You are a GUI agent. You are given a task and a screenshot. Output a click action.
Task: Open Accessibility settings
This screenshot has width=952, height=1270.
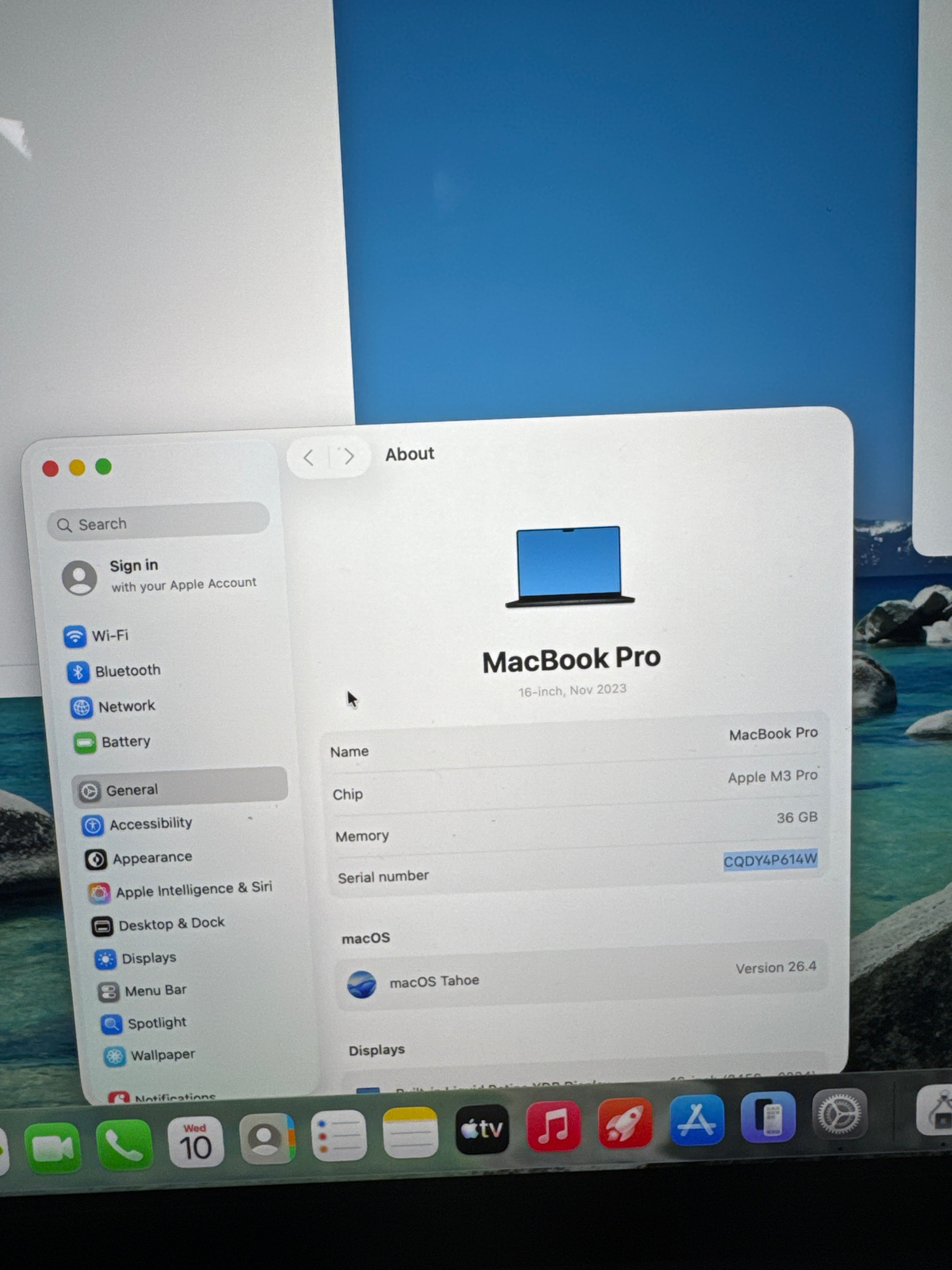(137, 824)
